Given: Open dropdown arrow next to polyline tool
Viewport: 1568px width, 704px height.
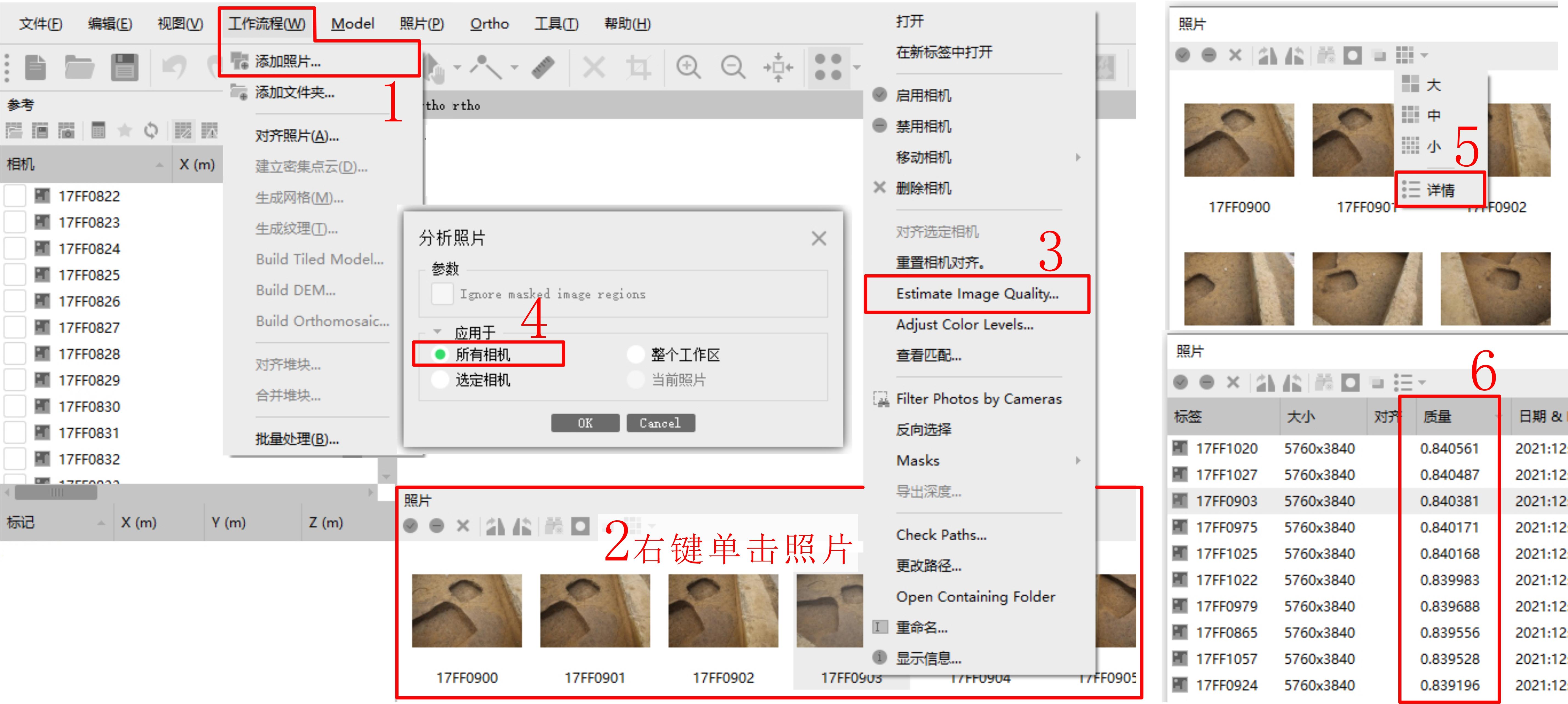Looking at the screenshot, I should (x=514, y=68).
